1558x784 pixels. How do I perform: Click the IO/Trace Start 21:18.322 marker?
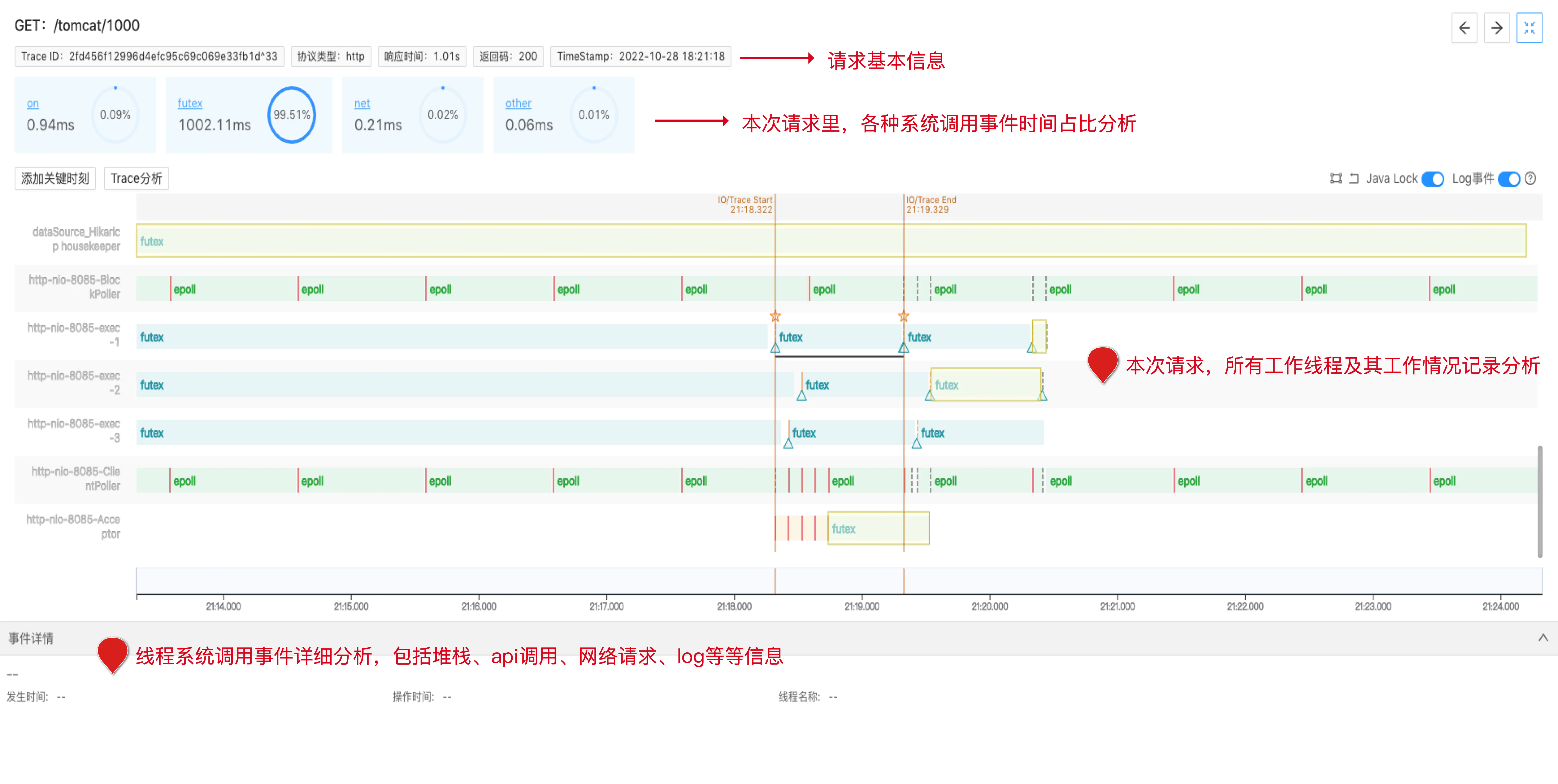point(745,205)
